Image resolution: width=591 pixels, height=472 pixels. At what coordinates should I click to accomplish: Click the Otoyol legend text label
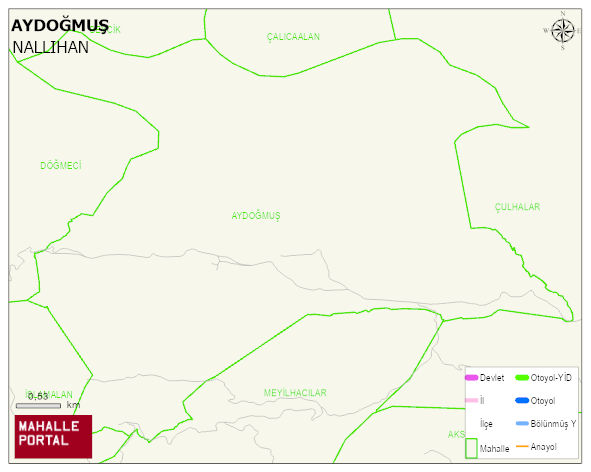(543, 401)
